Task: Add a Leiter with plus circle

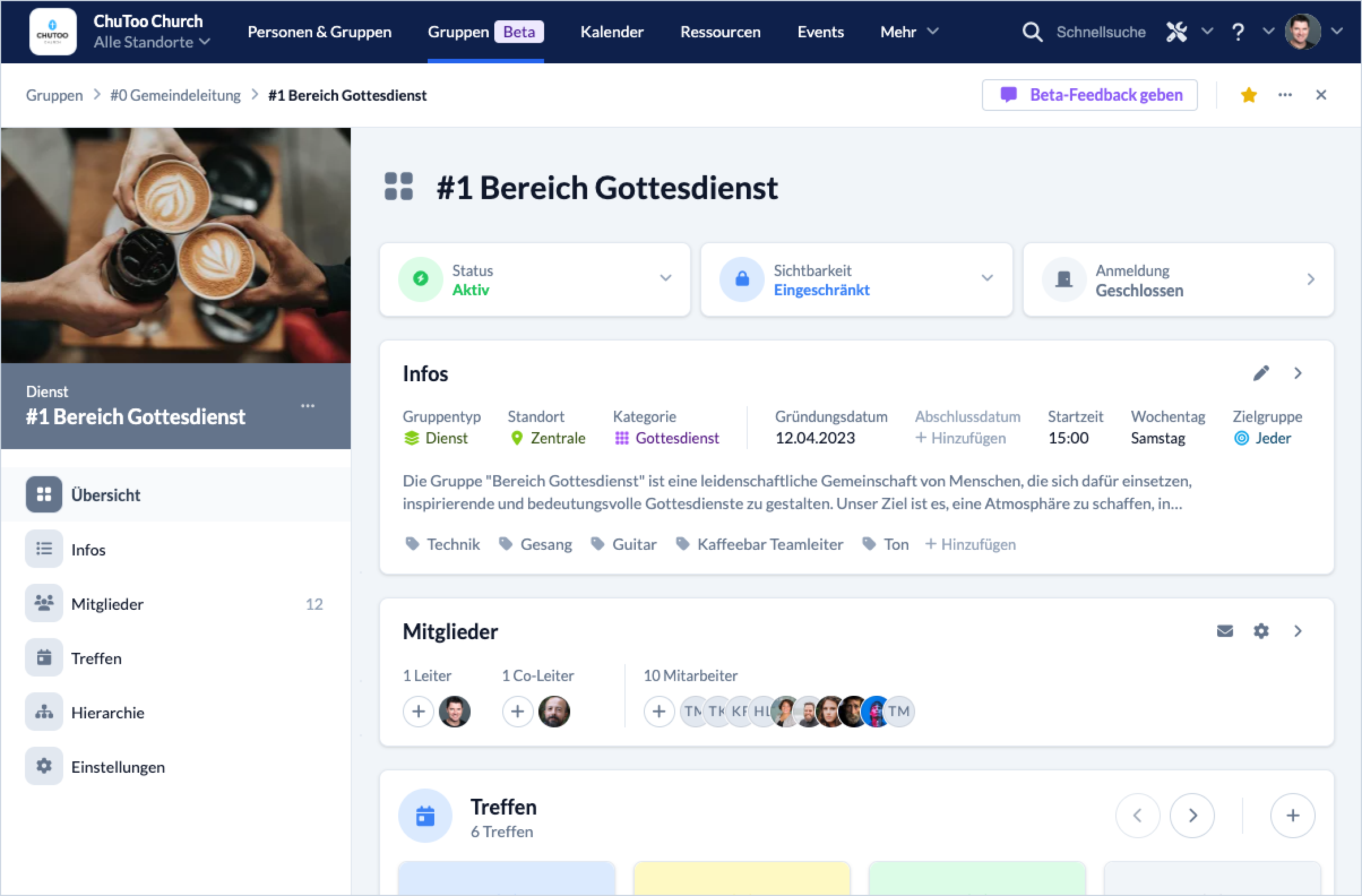Action: point(419,711)
